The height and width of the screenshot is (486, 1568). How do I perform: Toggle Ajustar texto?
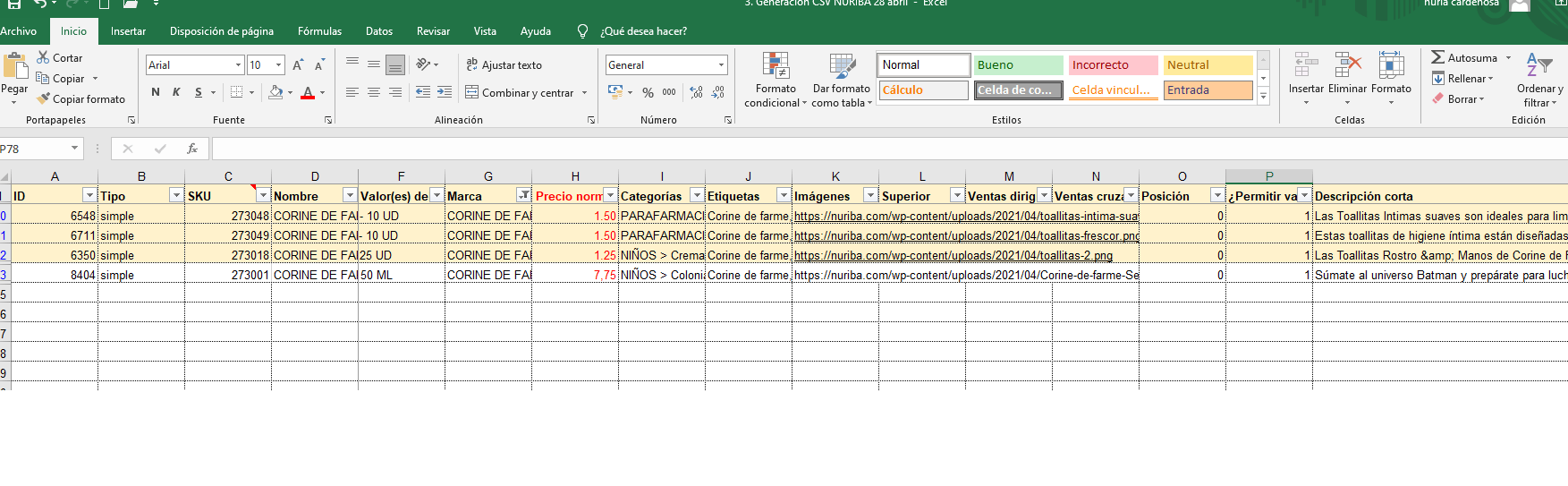pos(504,64)
